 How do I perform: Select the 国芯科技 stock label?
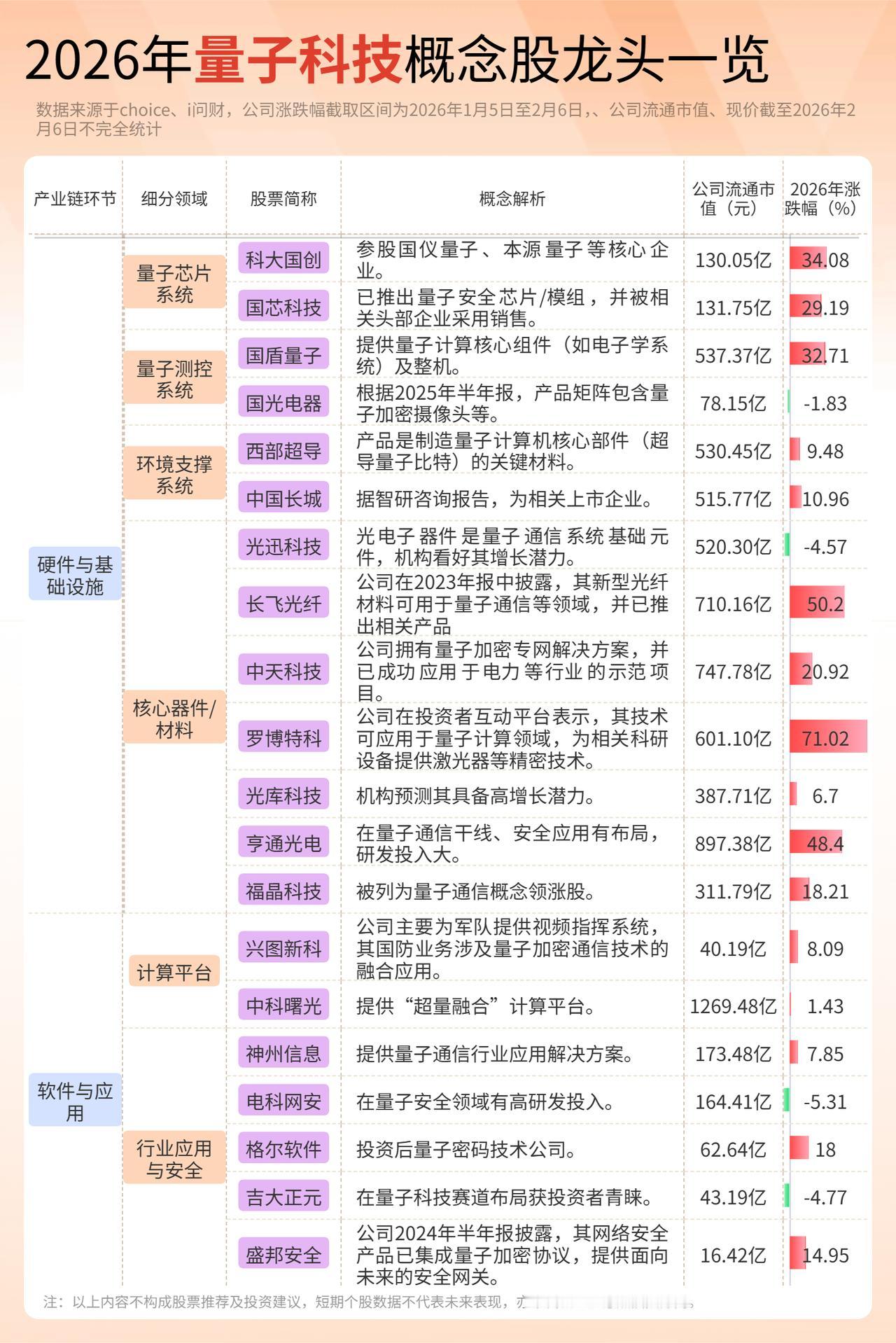pyautogui.click(x=283, y=307)
